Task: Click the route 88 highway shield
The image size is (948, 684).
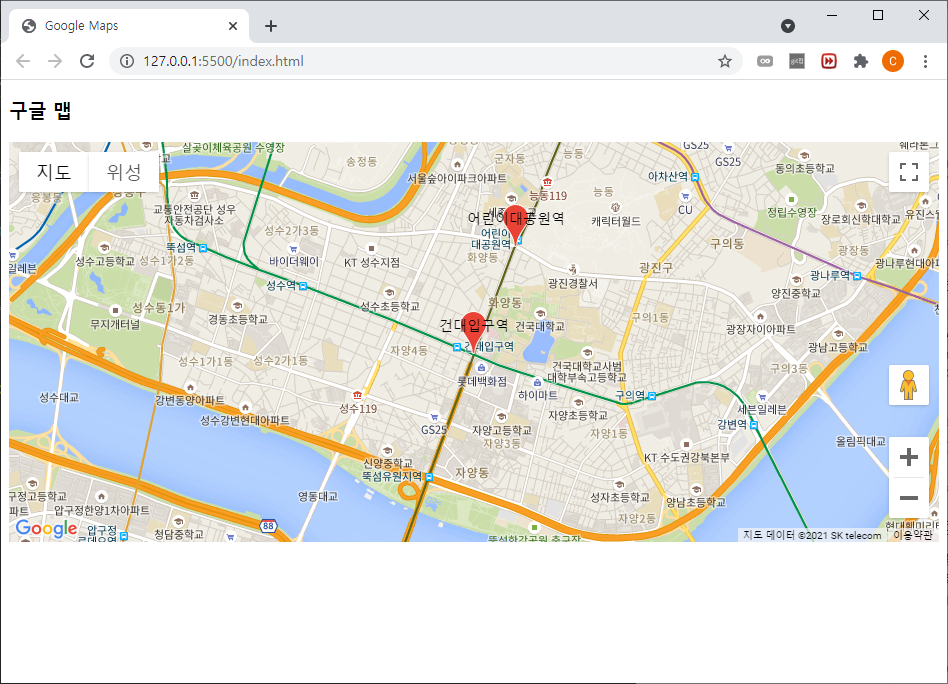Action: tap(268, 526)
